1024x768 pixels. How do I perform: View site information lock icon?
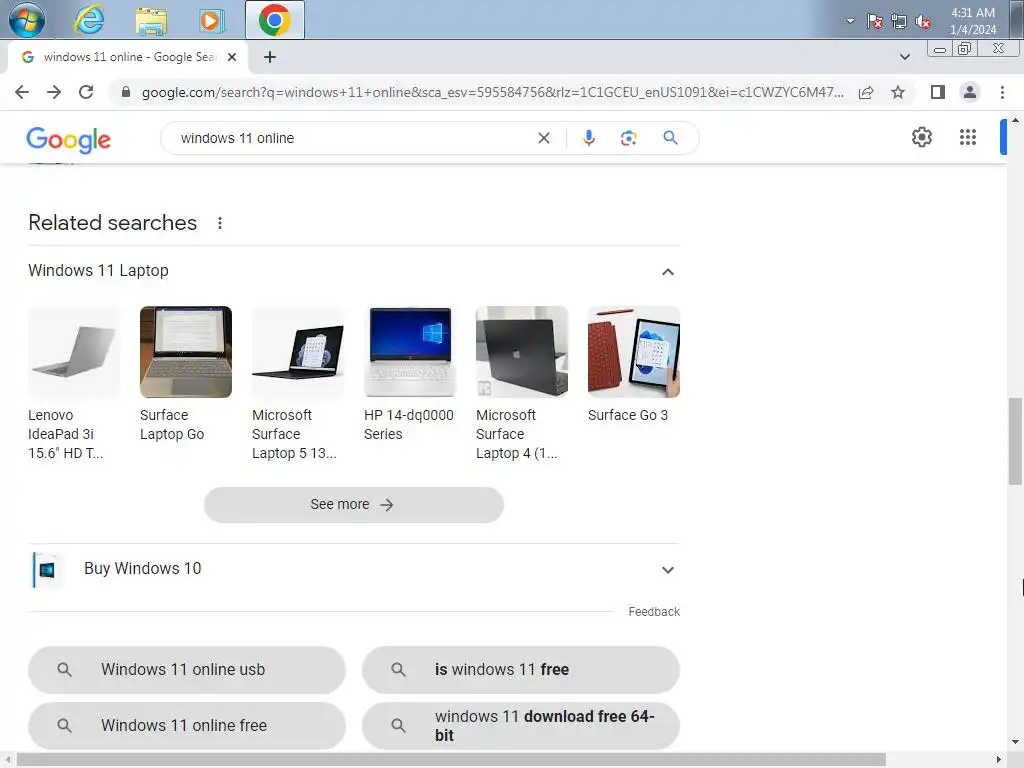[126, 92]
